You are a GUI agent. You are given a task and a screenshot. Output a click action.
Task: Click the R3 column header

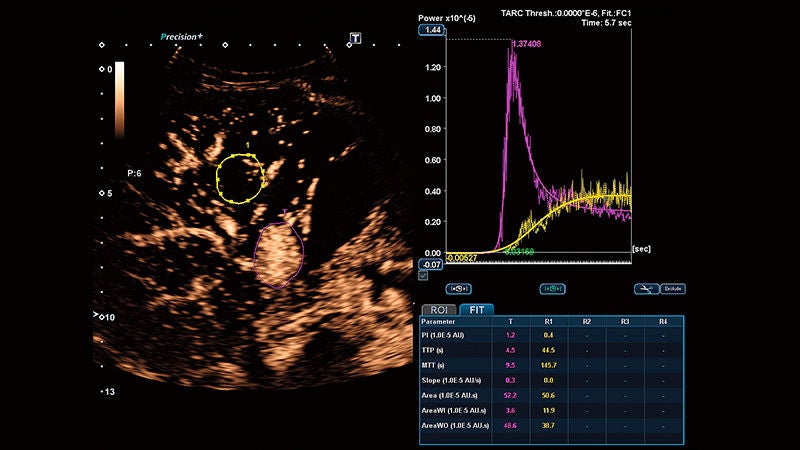tap(625, 321)
